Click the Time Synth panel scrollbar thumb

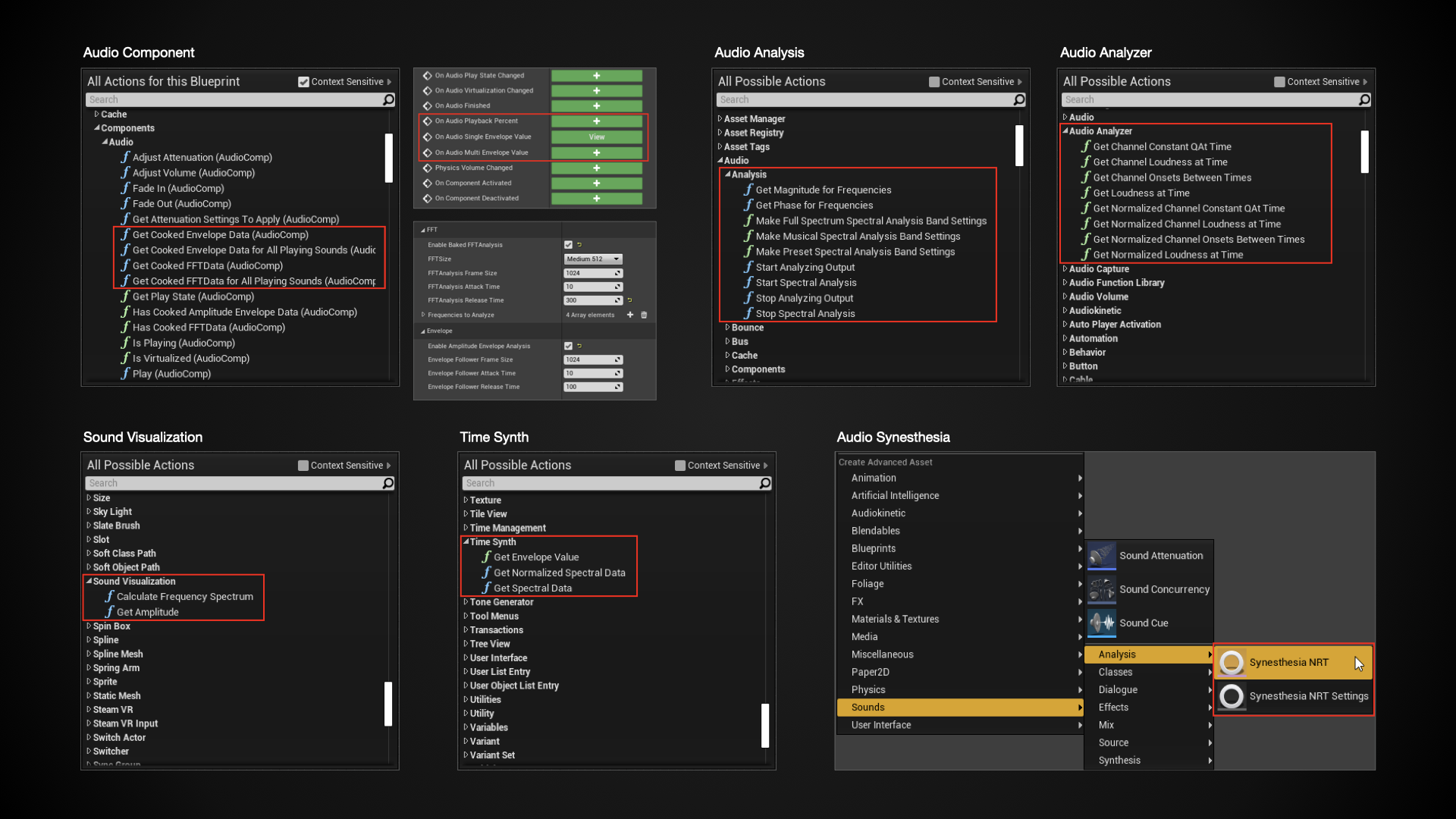point(765,726)
